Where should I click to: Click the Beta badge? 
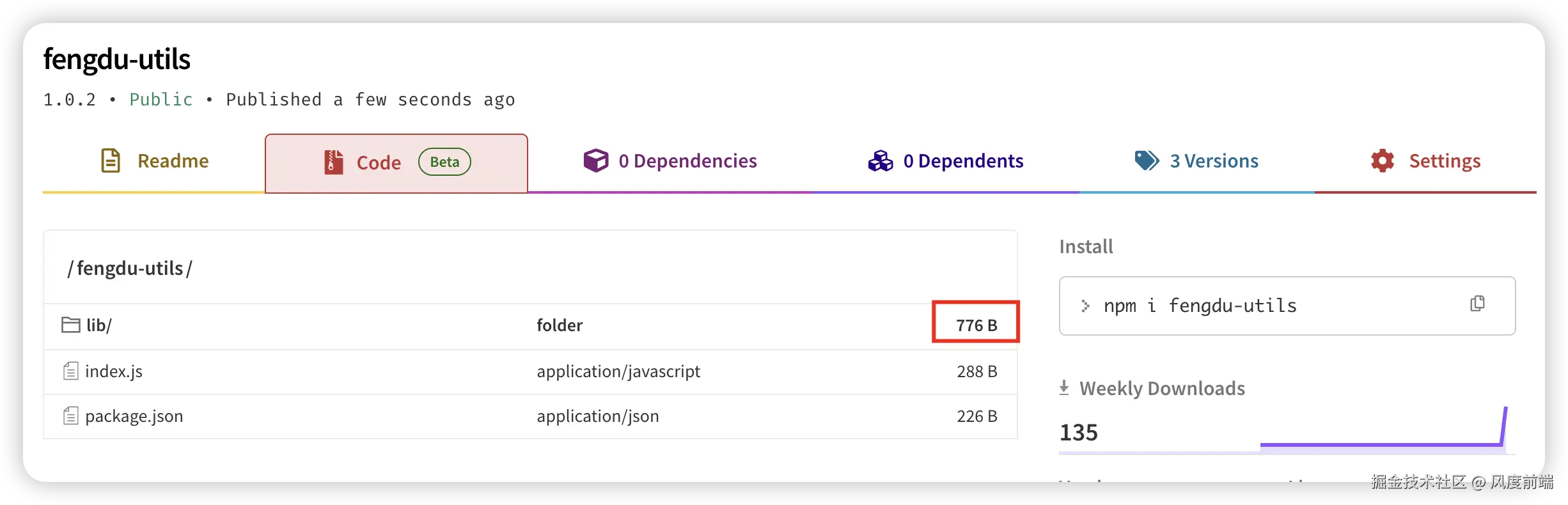pos(444,162)
